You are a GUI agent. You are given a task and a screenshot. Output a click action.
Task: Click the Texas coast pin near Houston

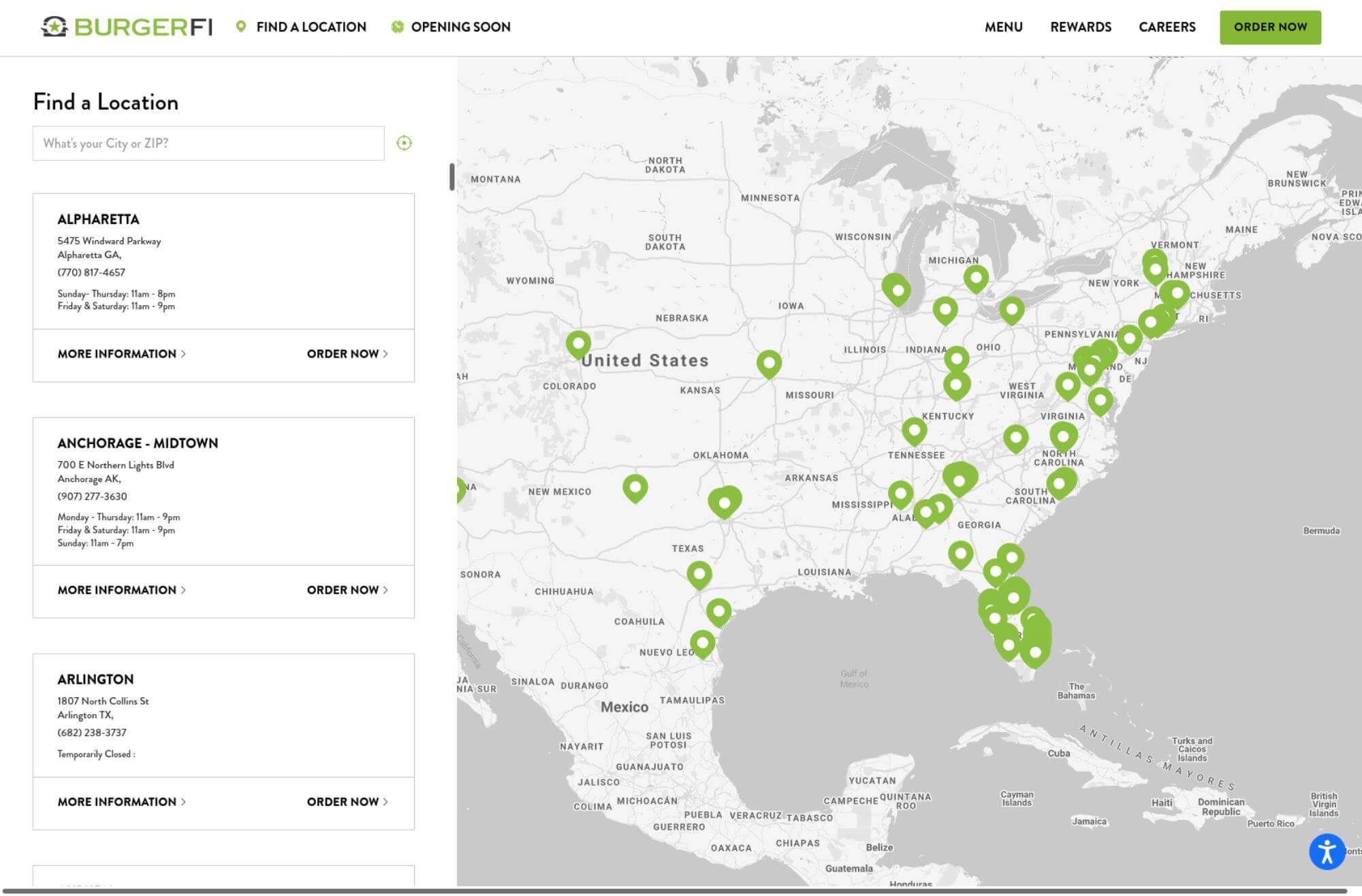pyautogui.click(x=718, y=611)
